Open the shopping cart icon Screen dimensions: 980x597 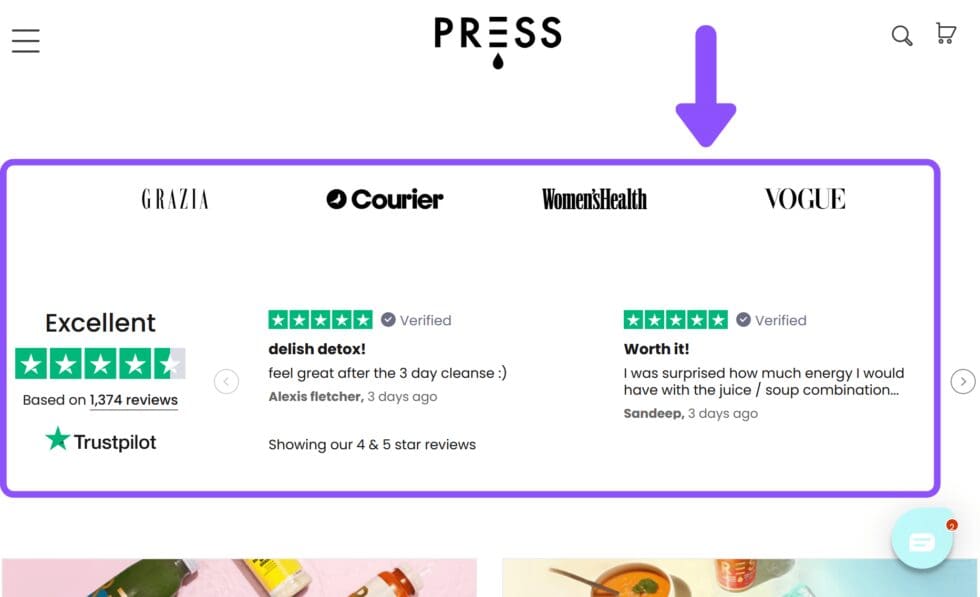coord(945,33)
